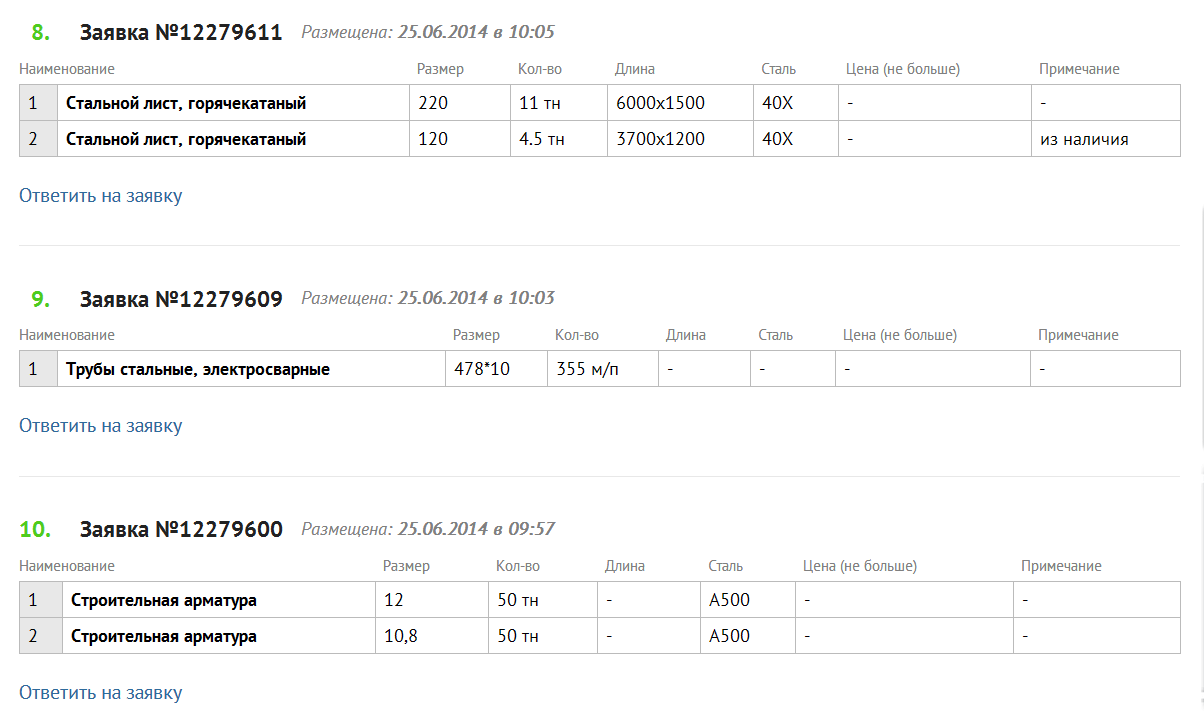Click the '4.5 тн' quantity cell
Viewport: 1204px width, 713px height.
click(x=542, y=140)
